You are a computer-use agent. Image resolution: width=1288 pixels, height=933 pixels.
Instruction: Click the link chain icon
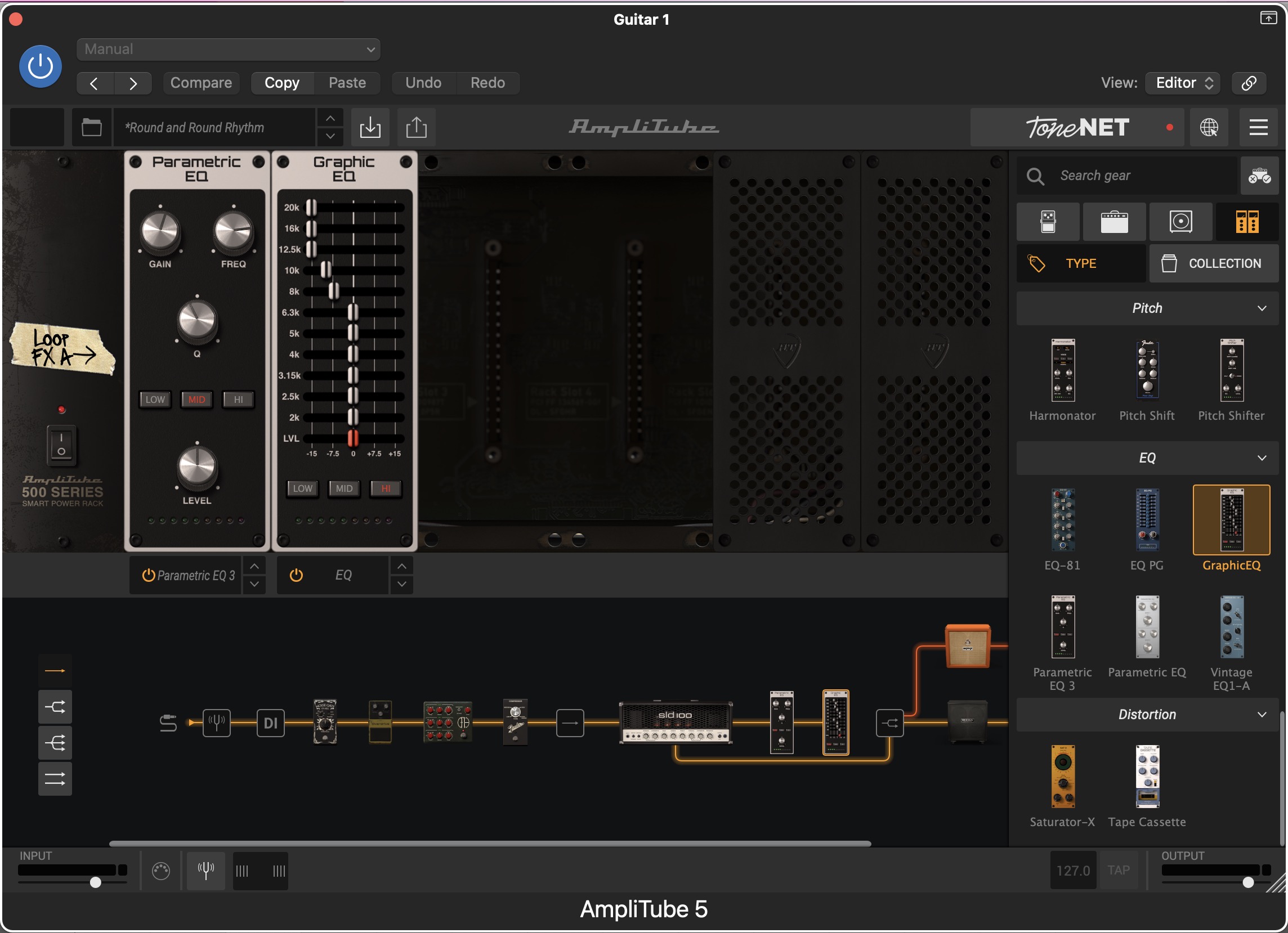1249,83
